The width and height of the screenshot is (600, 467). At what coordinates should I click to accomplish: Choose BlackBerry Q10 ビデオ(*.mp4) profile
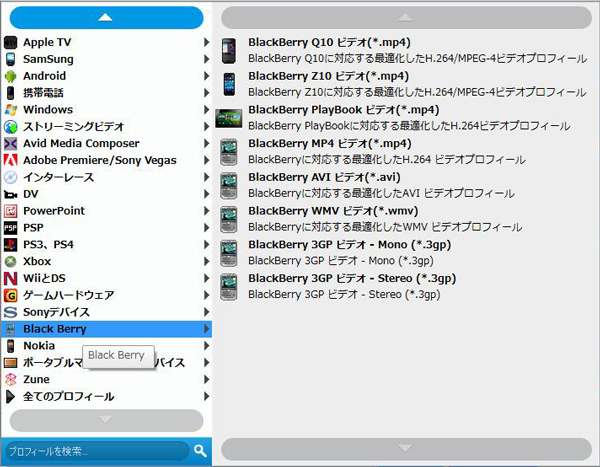coord(328,42)
